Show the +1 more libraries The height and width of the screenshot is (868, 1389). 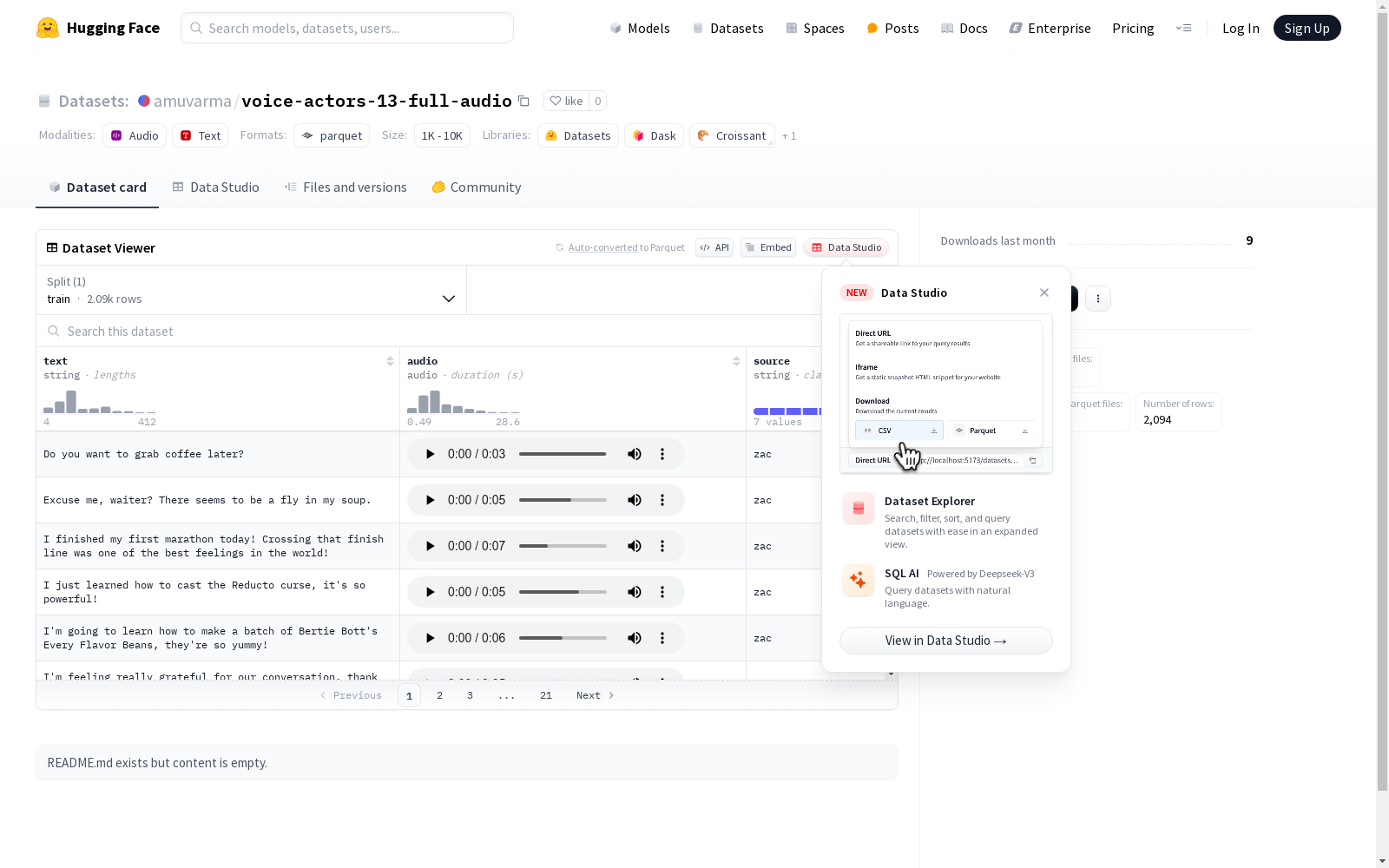(789, 135)
